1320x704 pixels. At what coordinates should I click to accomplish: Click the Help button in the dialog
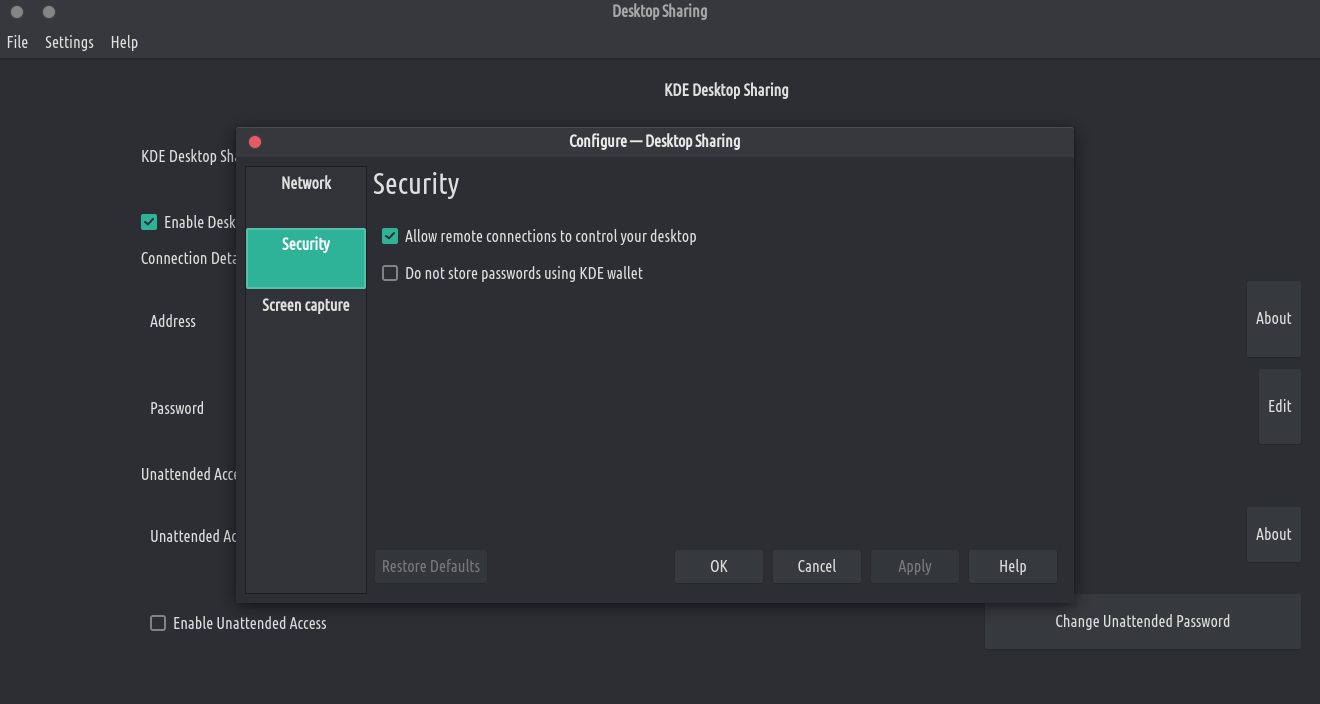click(x=1012, y=566)
